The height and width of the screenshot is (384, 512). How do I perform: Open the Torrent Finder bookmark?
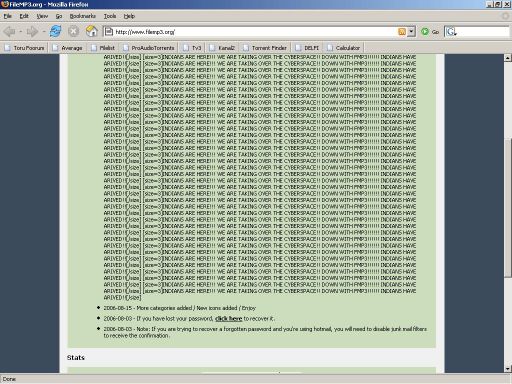(x=265, y=48)
